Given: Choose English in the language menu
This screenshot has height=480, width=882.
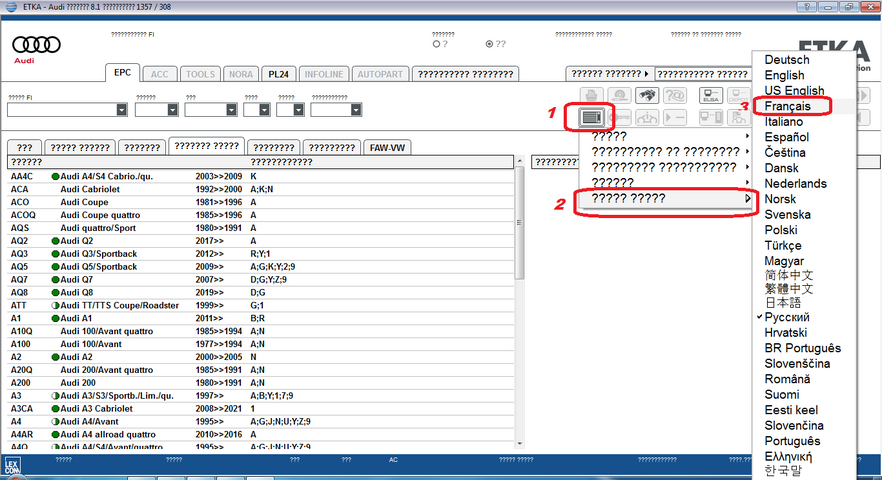Looking at the screenshot, I should pyautogui.click(x=784, y=75).
